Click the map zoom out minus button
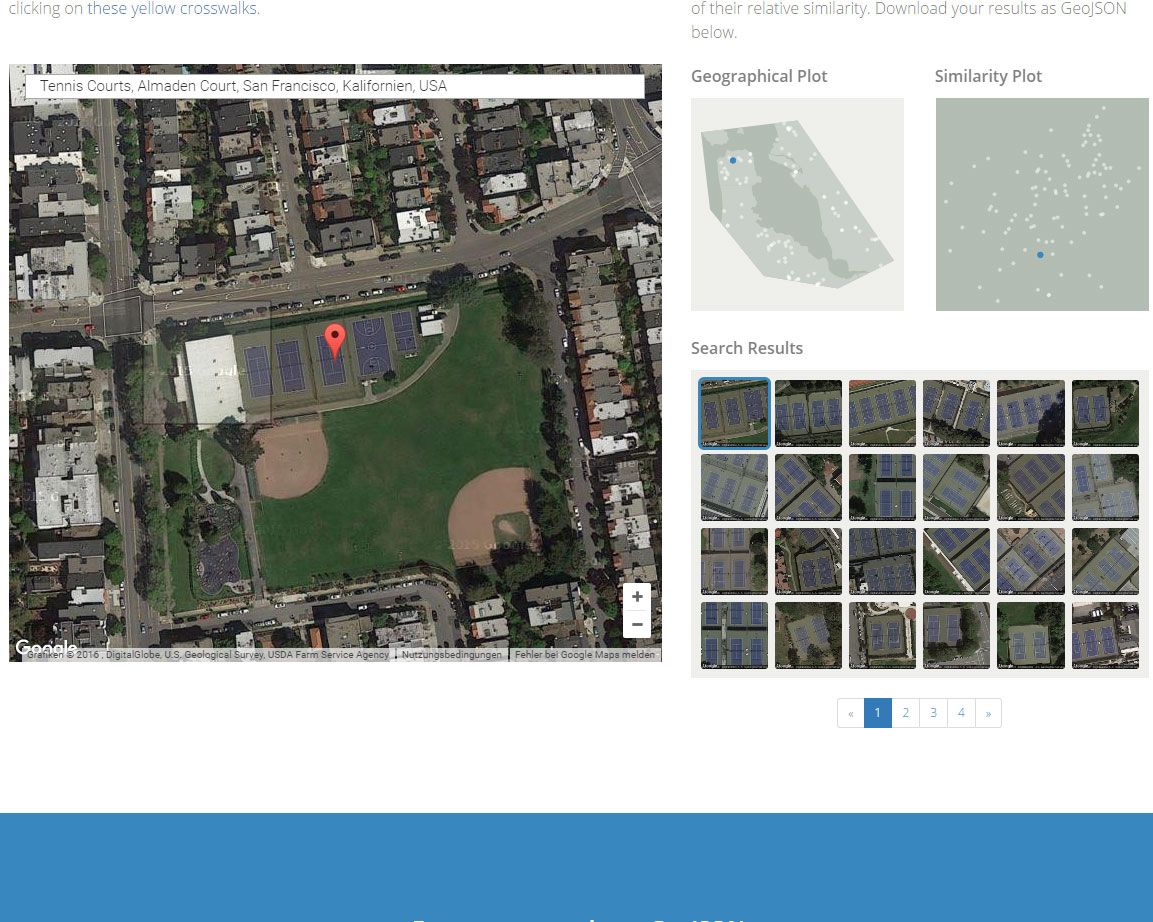The image size is (1153, 922). pos(637,625)
